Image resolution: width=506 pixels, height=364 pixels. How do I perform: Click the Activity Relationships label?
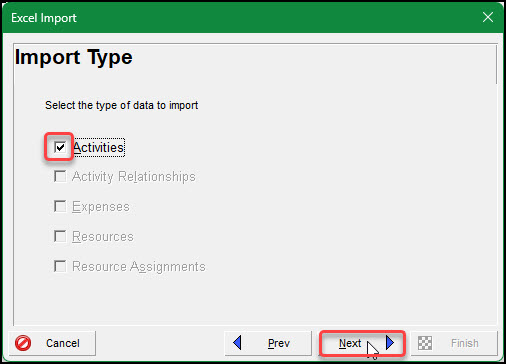[x=134, y=177]
